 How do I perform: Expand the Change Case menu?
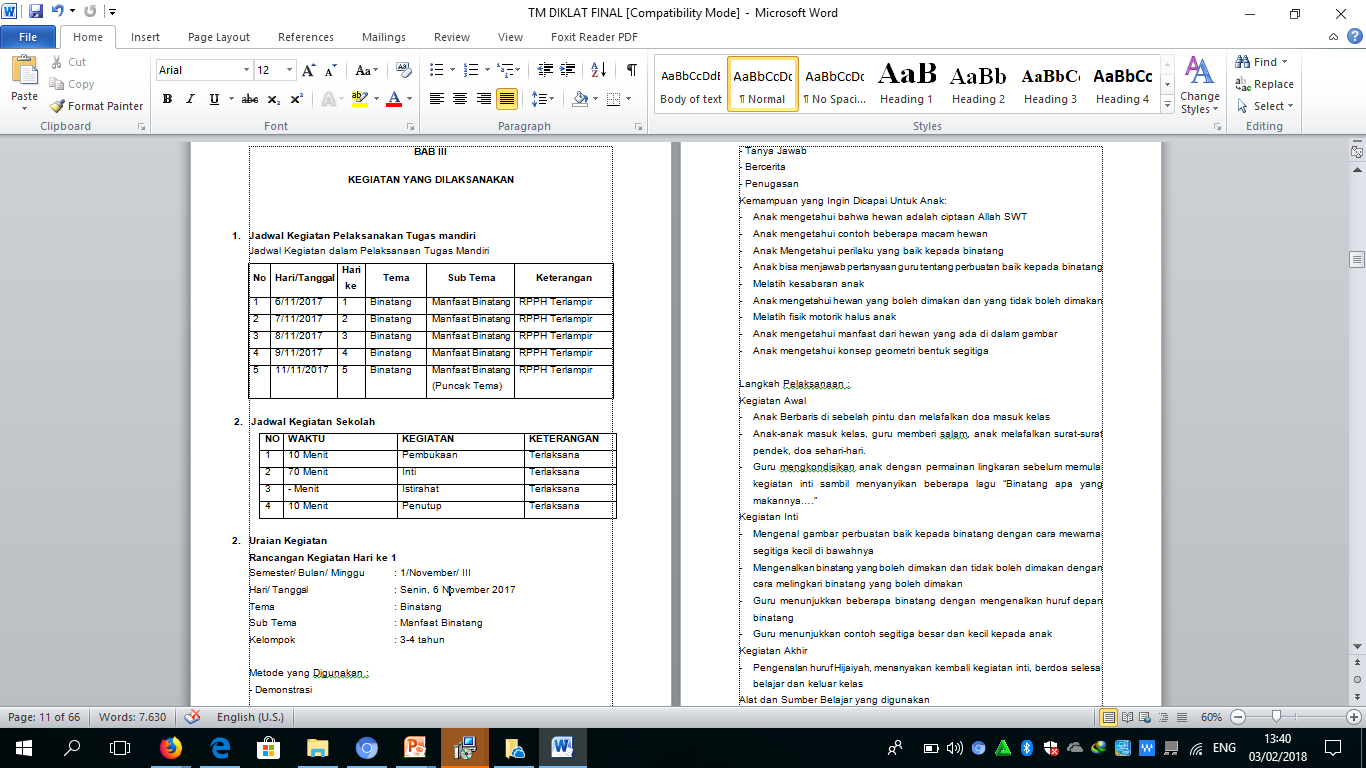pos(367,70)
